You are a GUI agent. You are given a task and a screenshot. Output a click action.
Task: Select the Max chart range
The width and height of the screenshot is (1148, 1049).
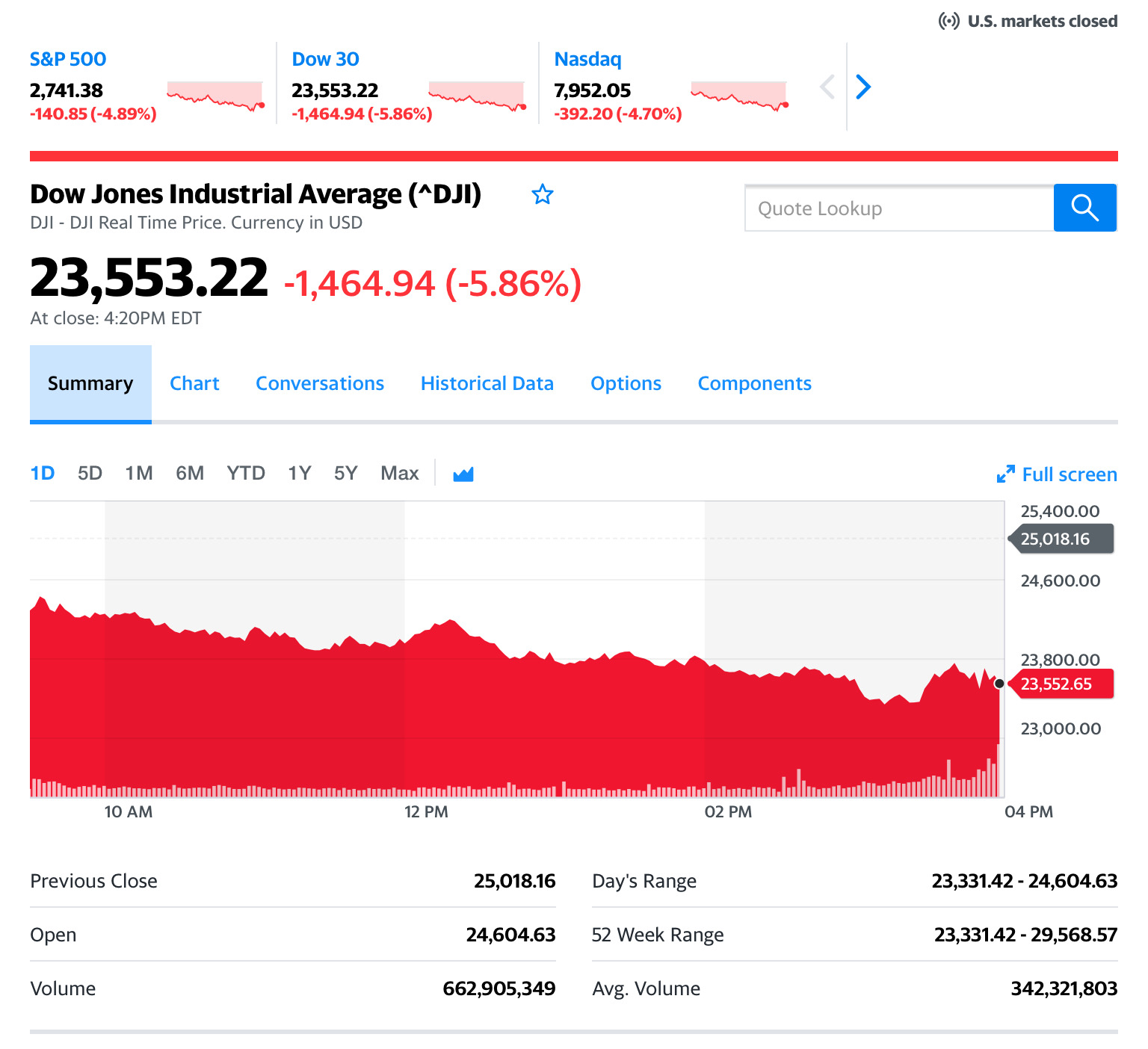pos(400,473)
